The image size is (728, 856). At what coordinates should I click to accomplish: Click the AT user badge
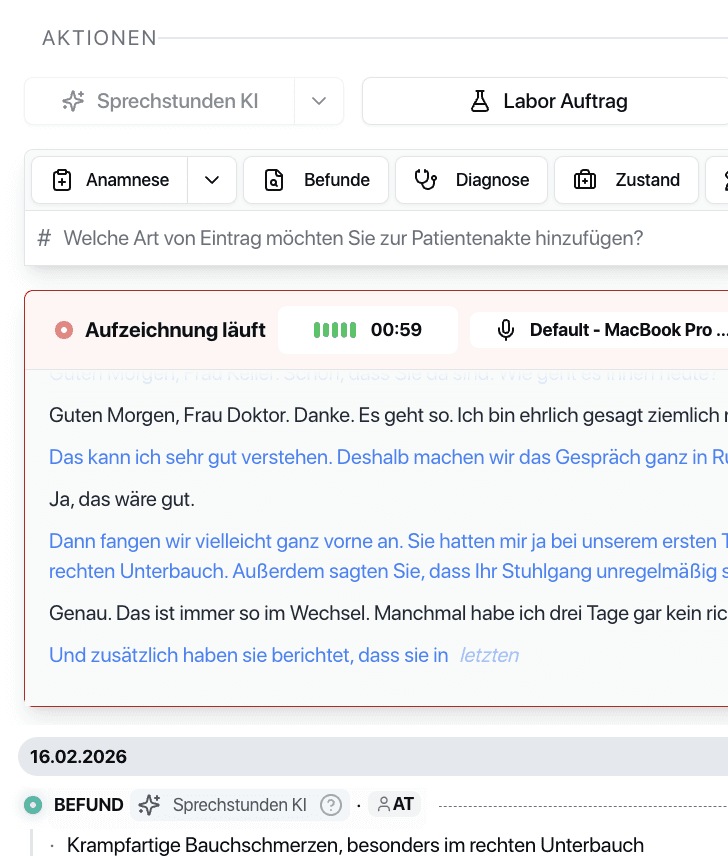395,804
